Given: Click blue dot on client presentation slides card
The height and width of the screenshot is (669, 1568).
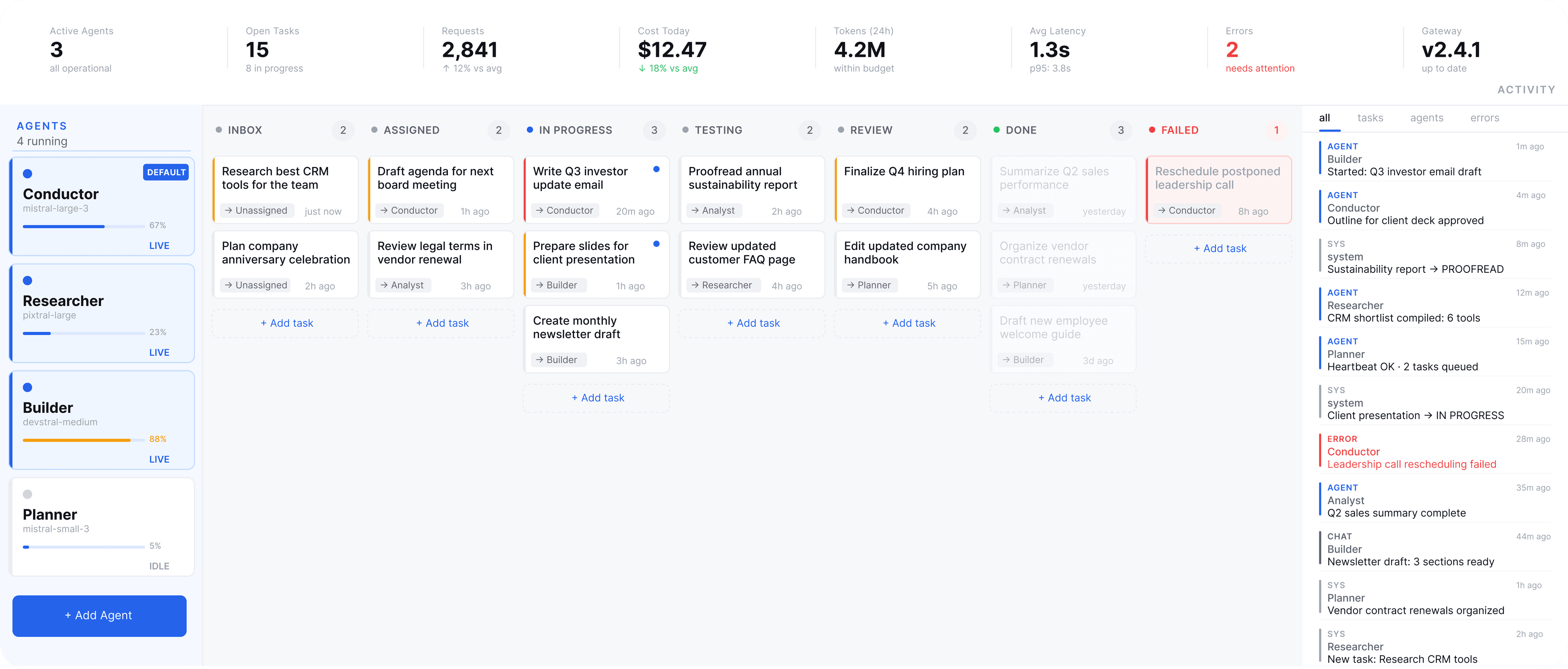Looking at the screenshot, I should (656, 244).
